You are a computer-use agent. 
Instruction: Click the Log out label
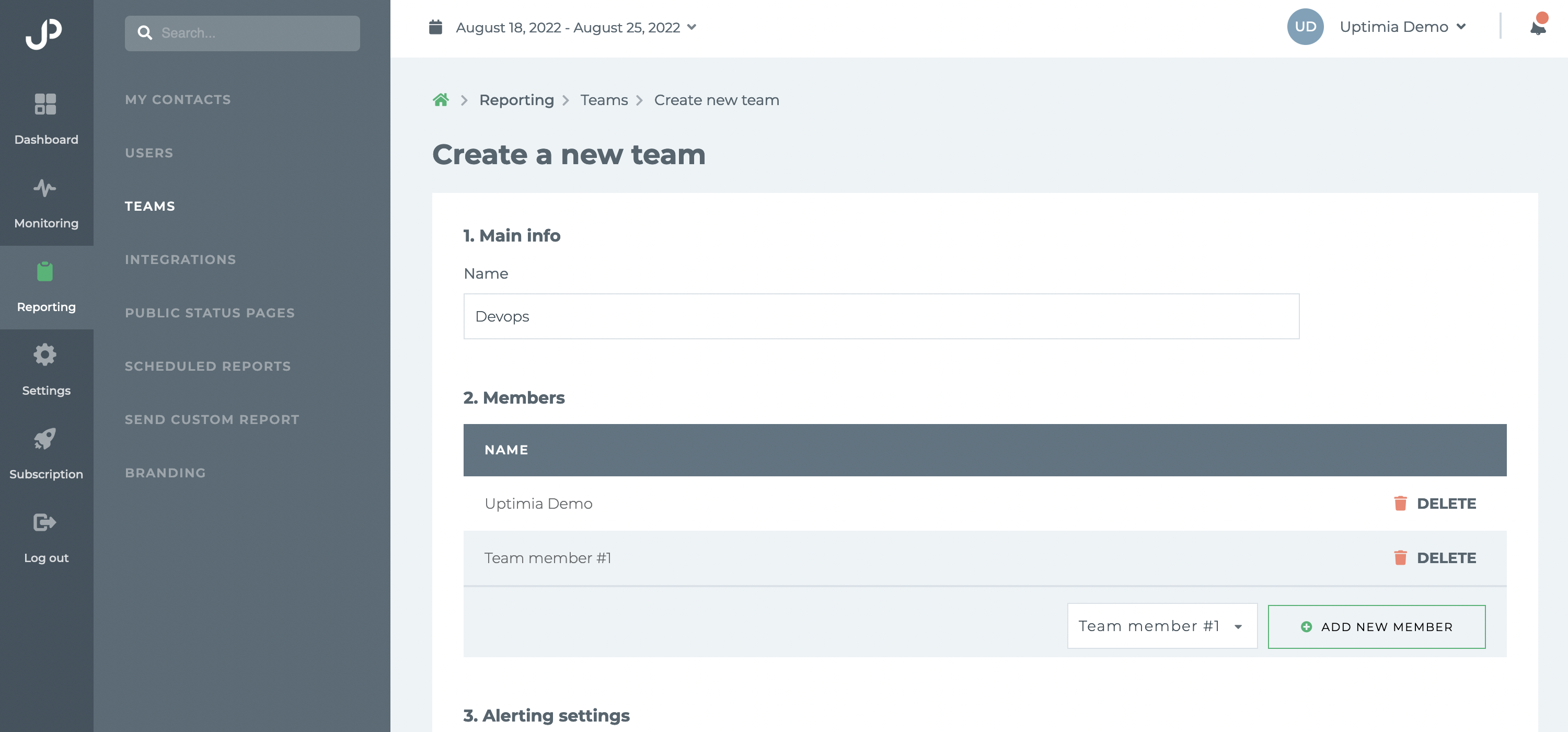pos(47,558)
